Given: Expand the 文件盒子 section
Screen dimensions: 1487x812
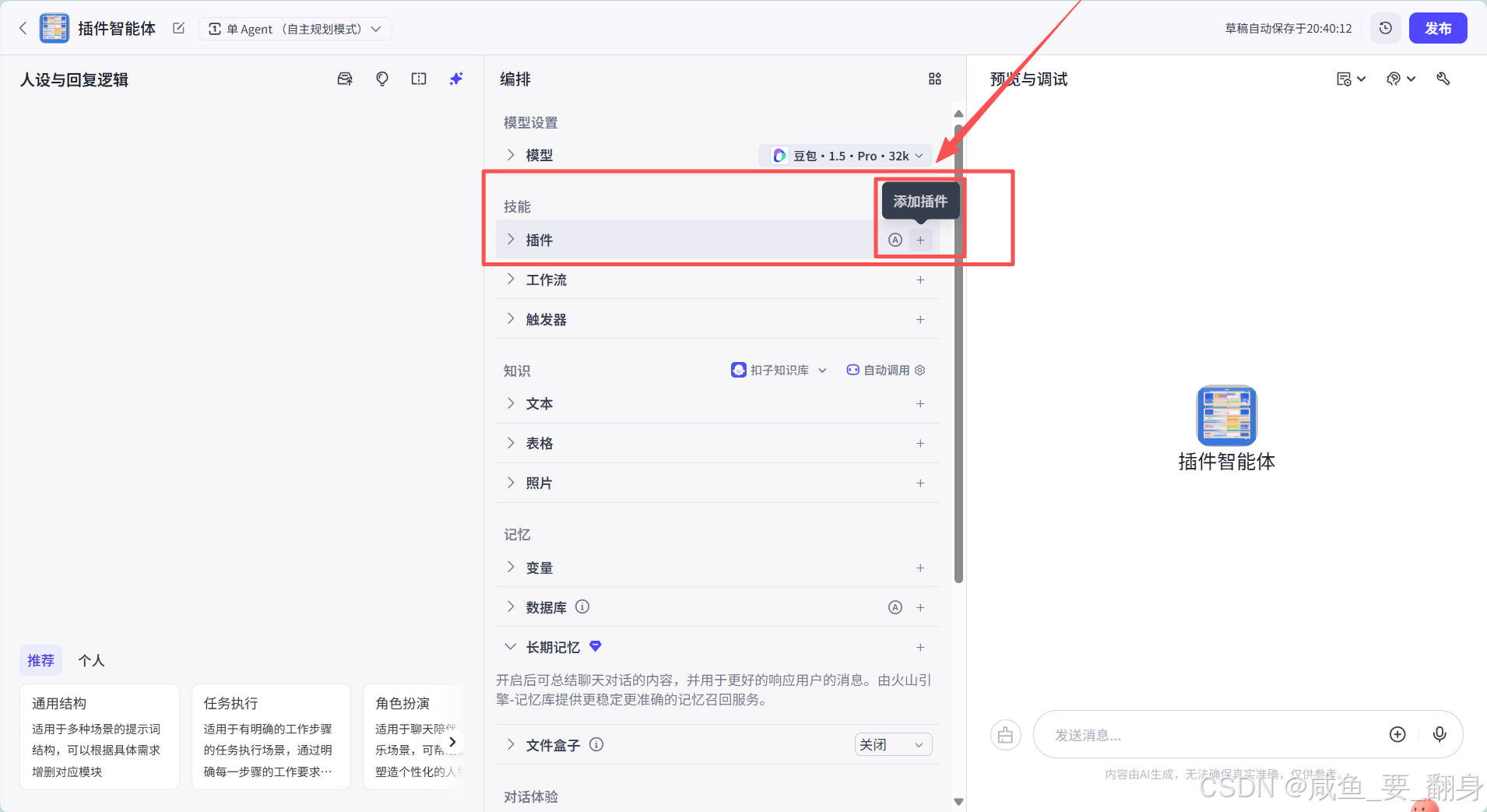Looking at the screenshot, I should [x=511, y=743].
